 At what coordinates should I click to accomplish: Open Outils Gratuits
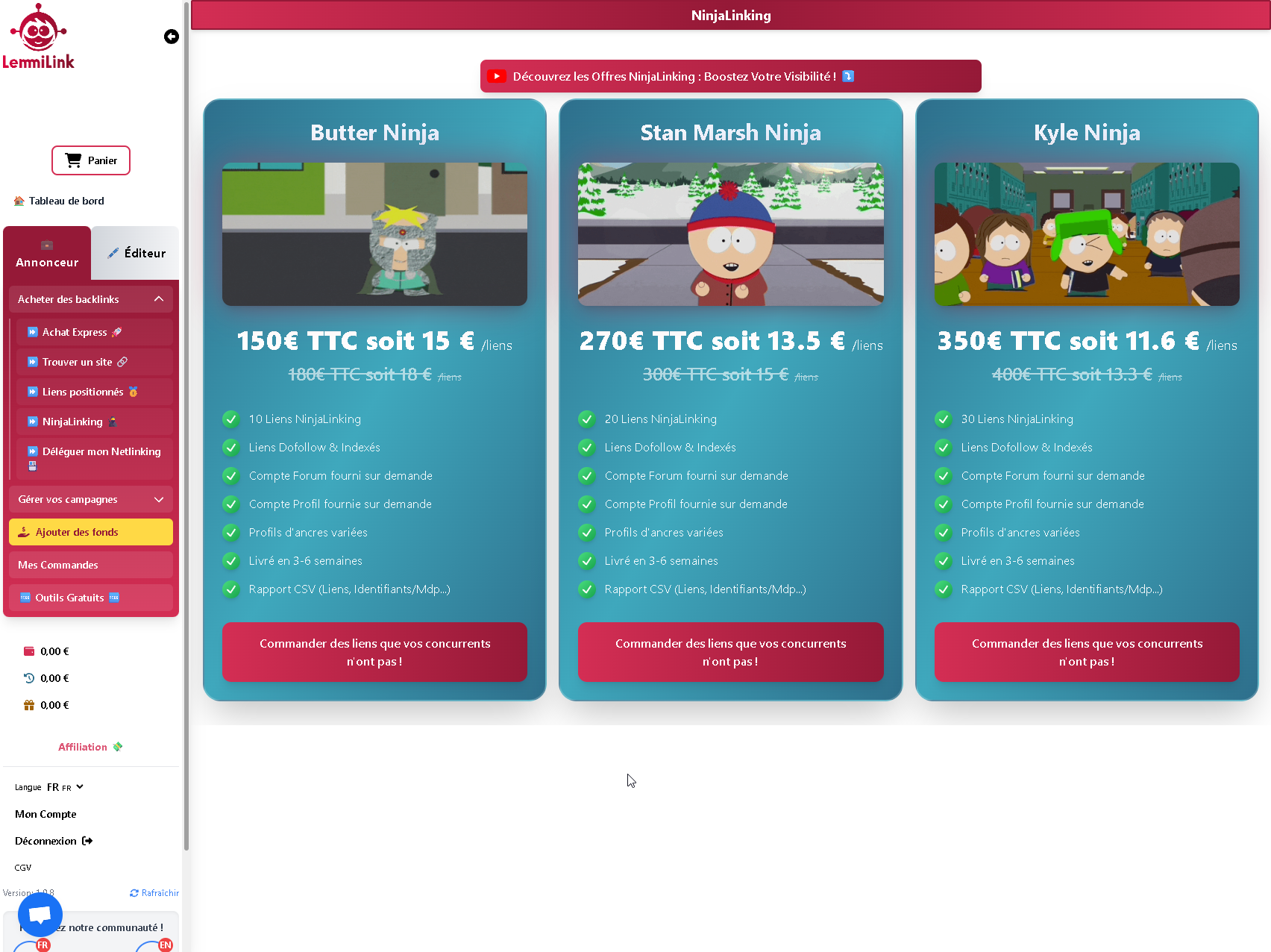pos(91,598)
